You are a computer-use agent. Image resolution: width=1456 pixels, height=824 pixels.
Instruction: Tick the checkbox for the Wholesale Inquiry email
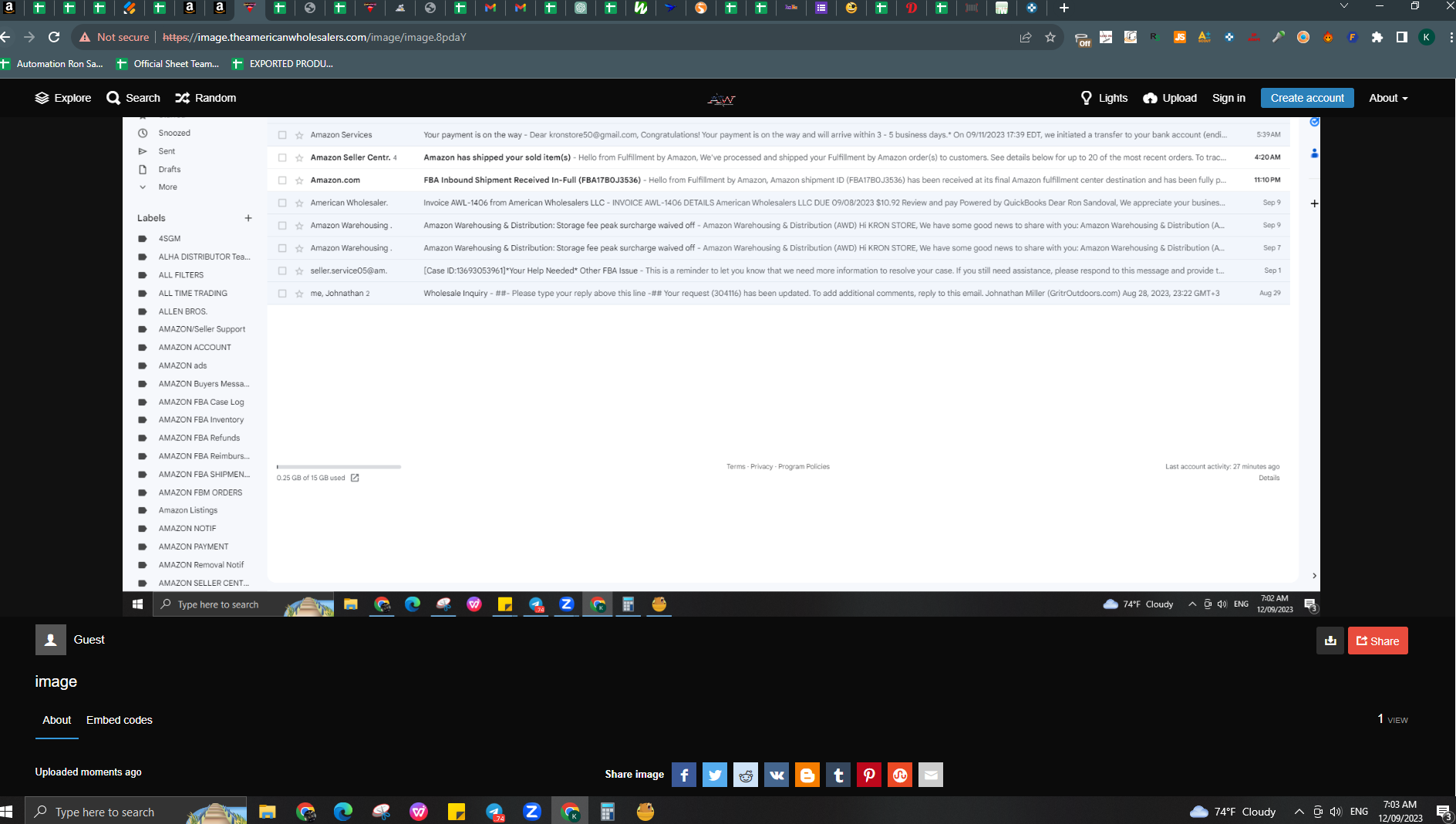coord(282,294)
